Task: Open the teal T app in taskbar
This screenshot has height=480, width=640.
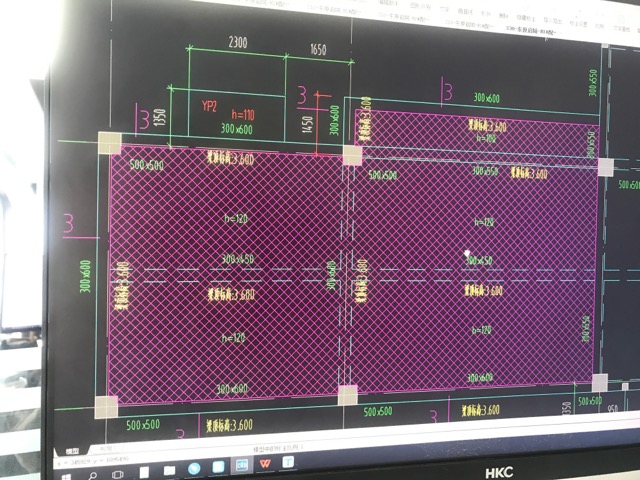Action: [288, 462]
